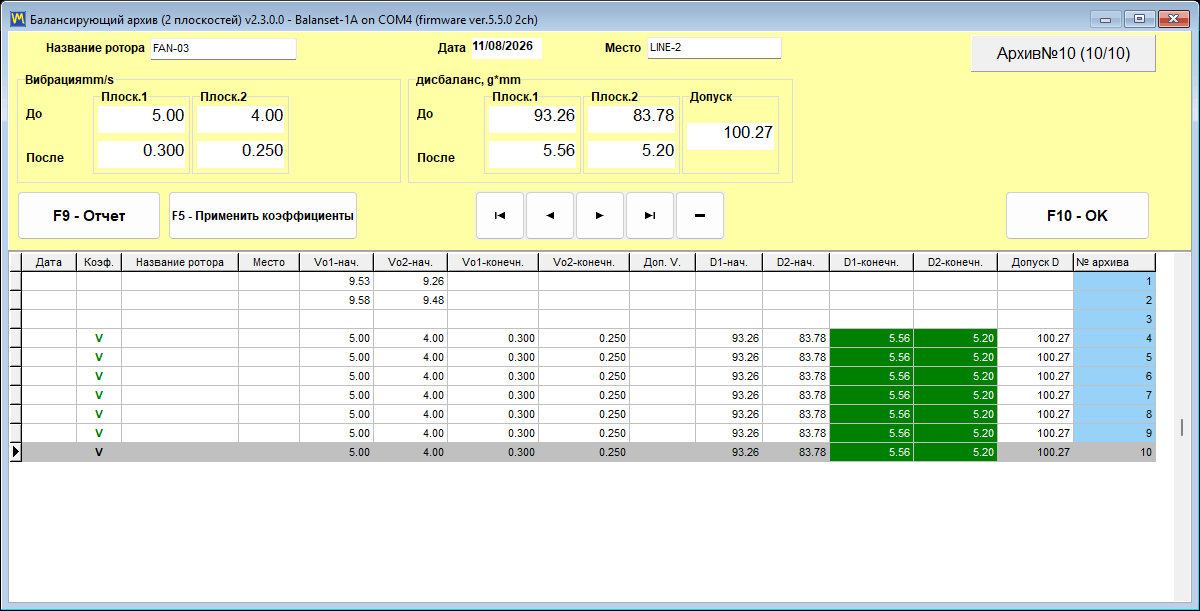Minimize the Balanset-1A window
Viewport: 1200px width, 611px height.
pyautogui.click(x=1106, y=18)
